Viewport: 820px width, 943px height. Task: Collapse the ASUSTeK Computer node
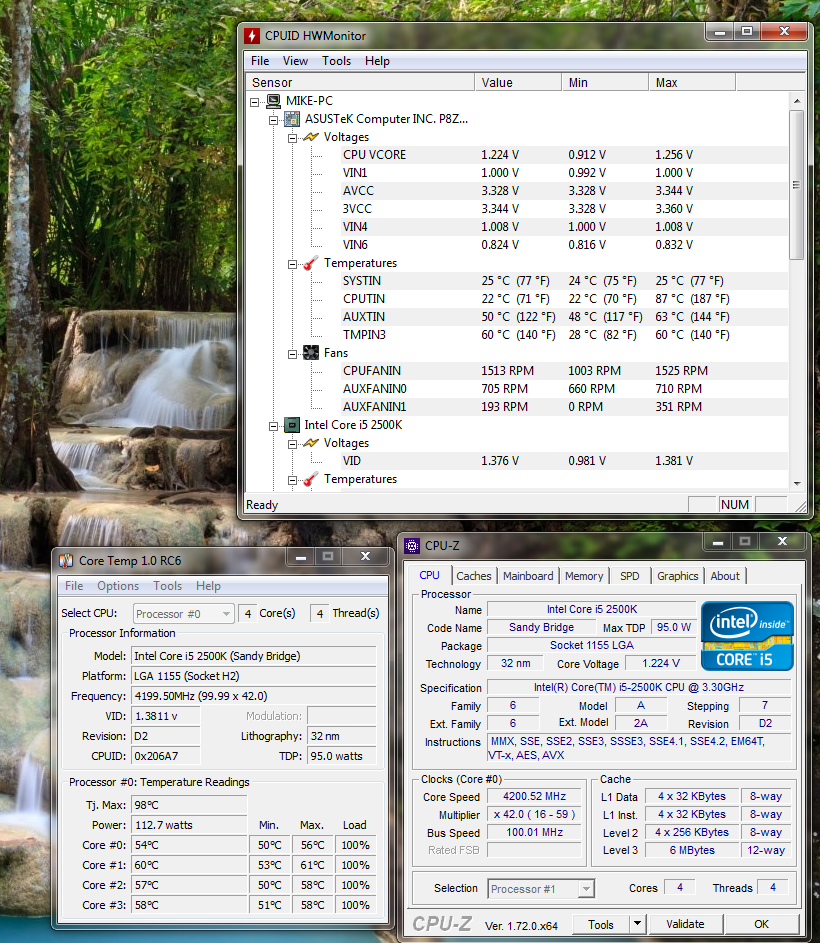273,120
